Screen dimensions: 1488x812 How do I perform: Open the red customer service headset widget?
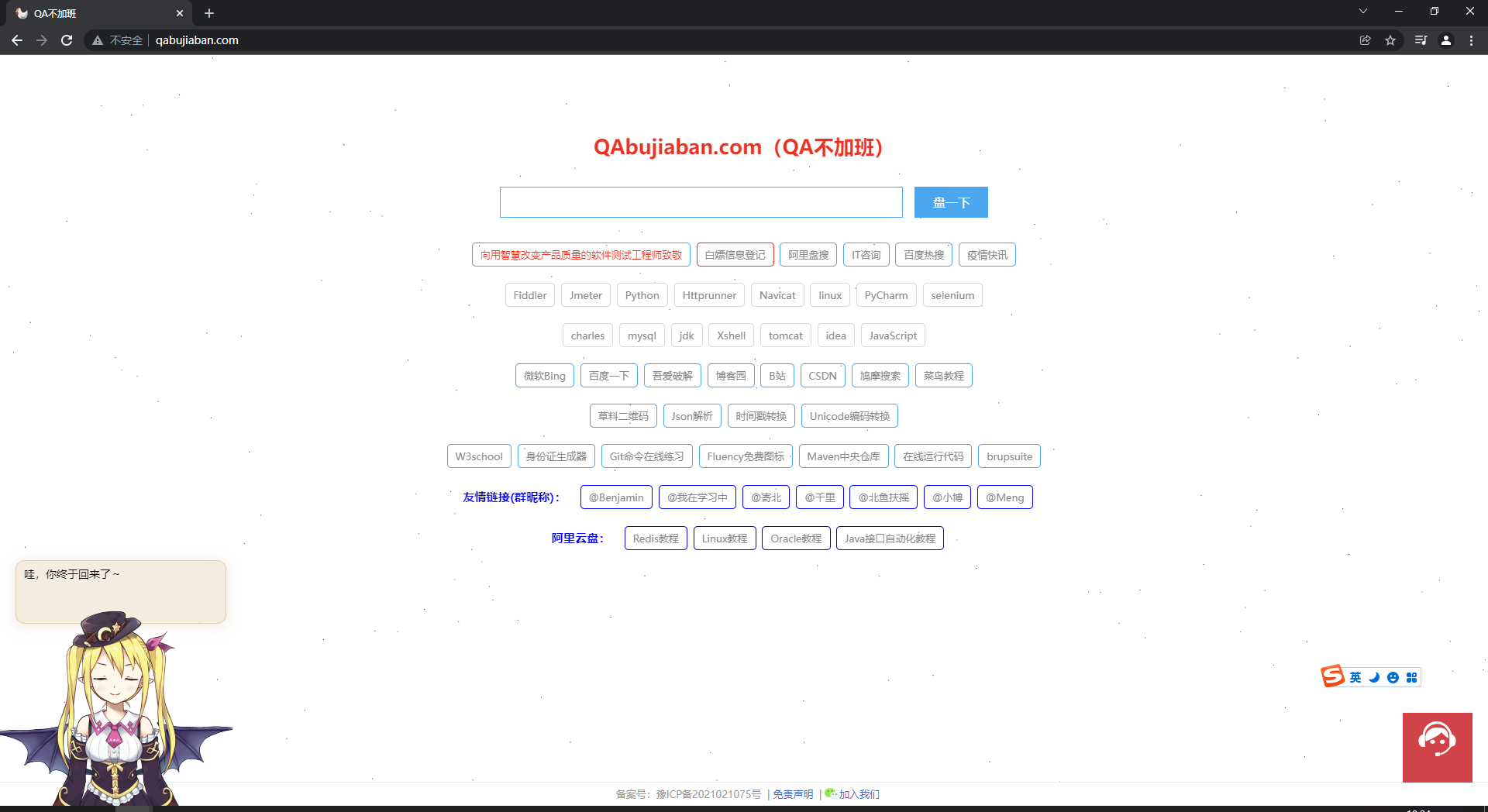1438,748
